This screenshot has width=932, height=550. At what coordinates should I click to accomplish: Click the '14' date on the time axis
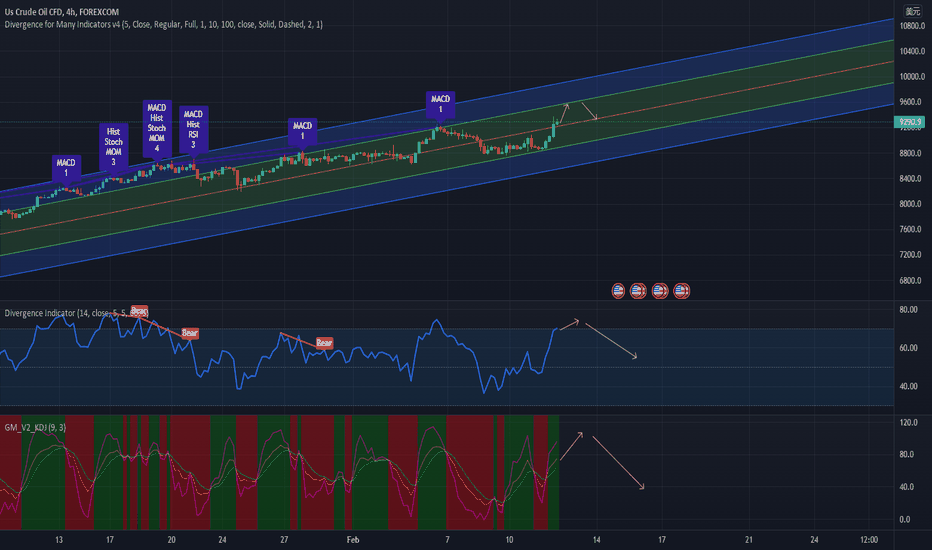pos(596,540)
